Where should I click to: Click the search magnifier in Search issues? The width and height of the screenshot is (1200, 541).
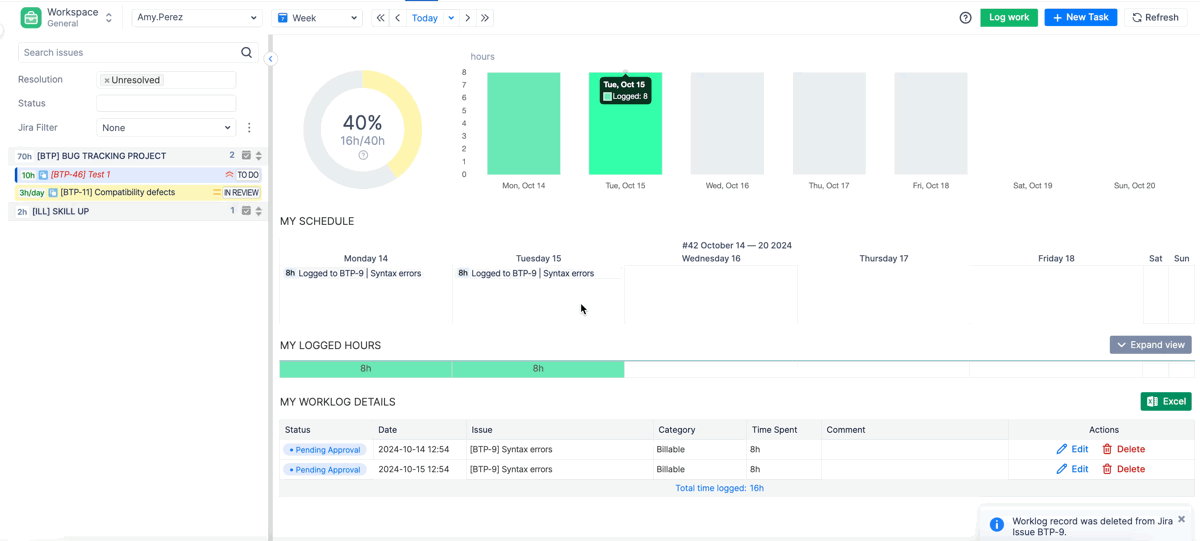(246, 53)
